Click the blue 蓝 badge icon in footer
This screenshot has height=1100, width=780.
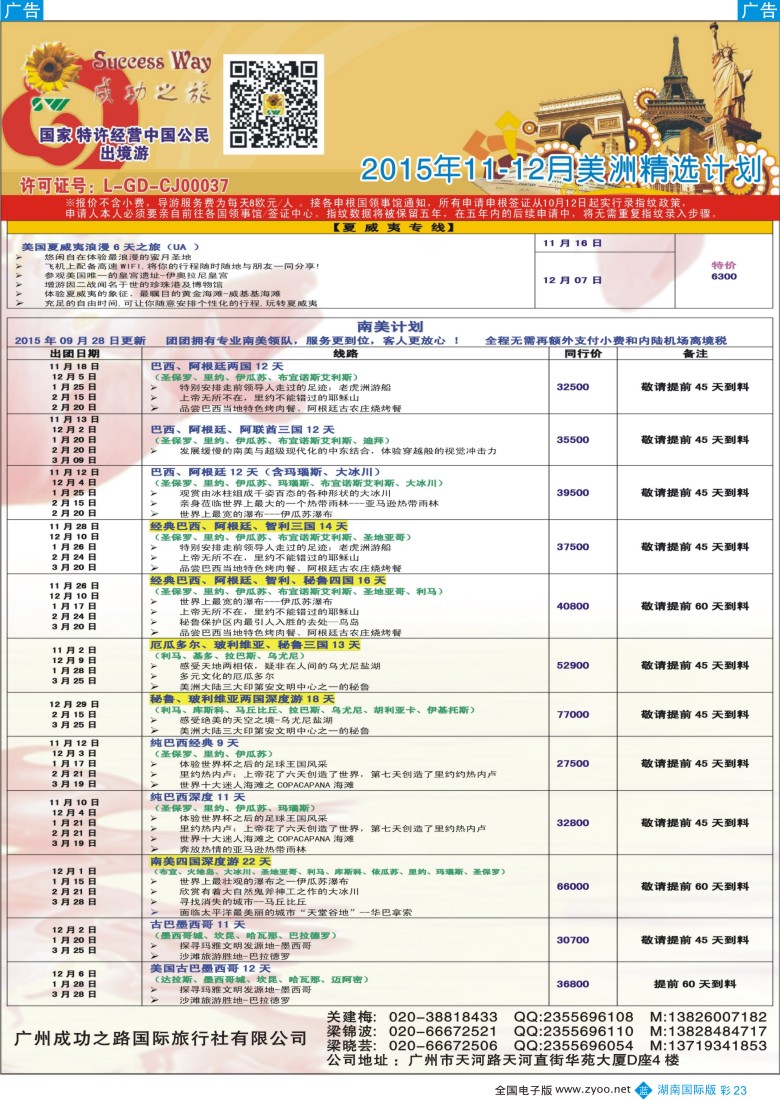pos(644,1090)
